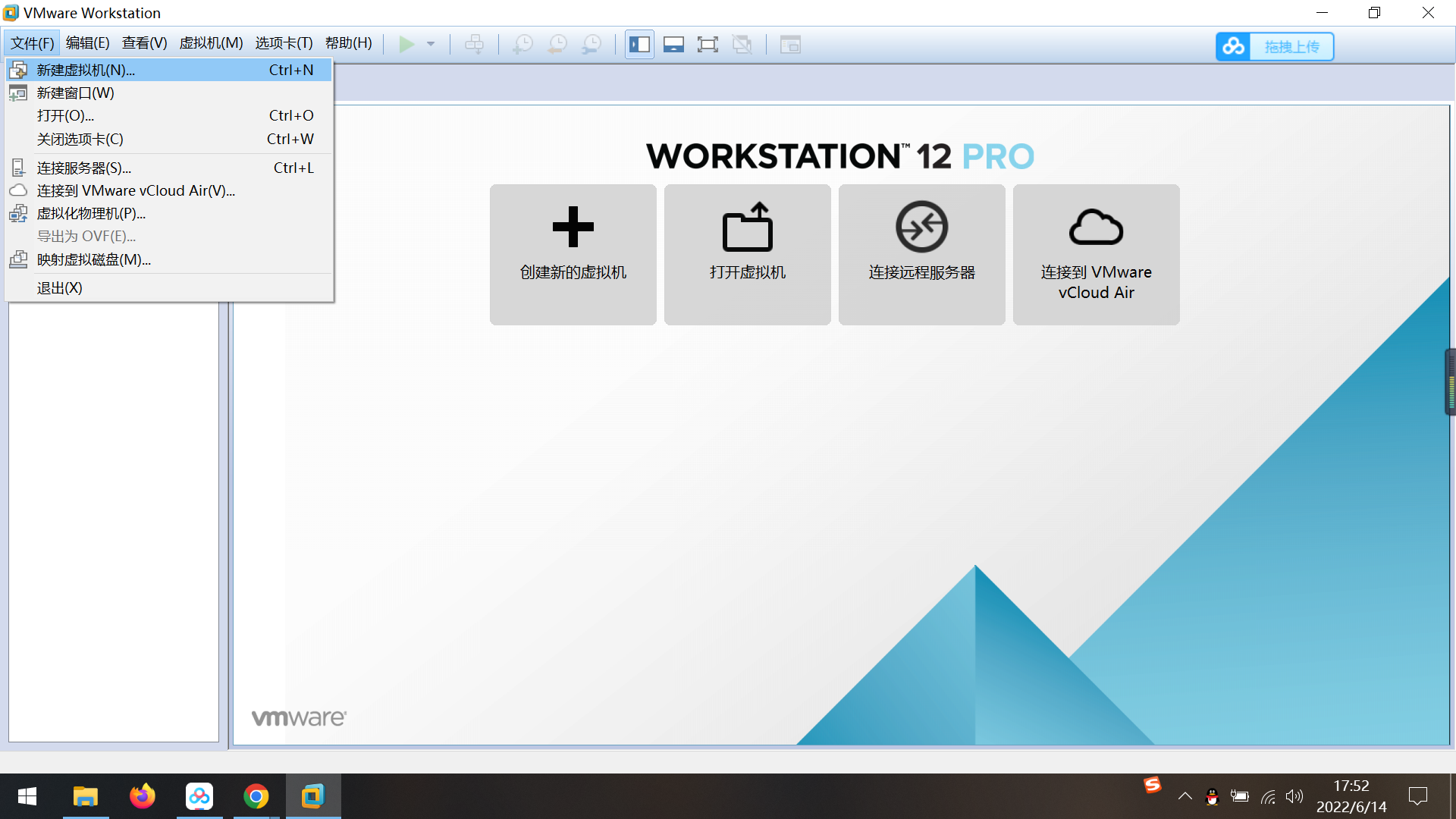
Task: Click the 打开虚拟机 tile
Action: pyautogui.click(x=748, y=255)
